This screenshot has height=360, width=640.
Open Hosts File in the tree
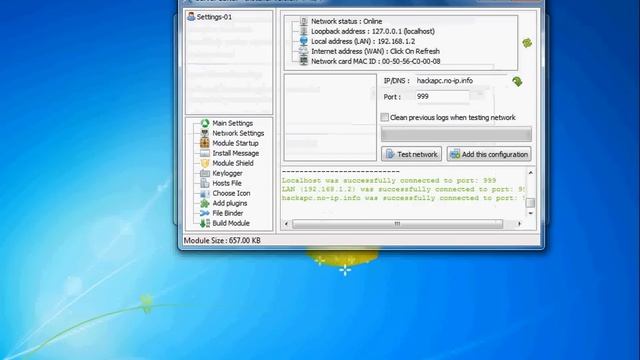pos(227,183)
